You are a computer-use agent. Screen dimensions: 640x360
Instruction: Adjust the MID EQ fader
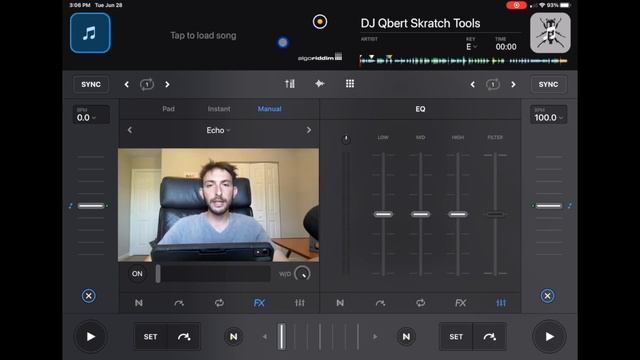click(x=420, y=214)
